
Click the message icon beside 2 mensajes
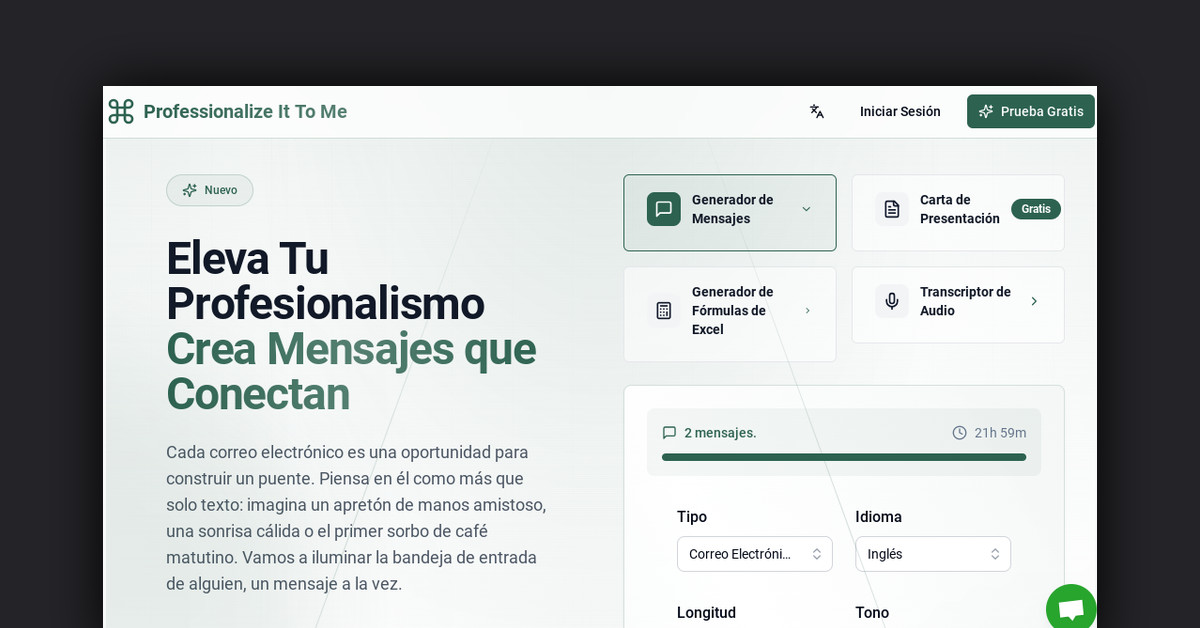[669, 432]
